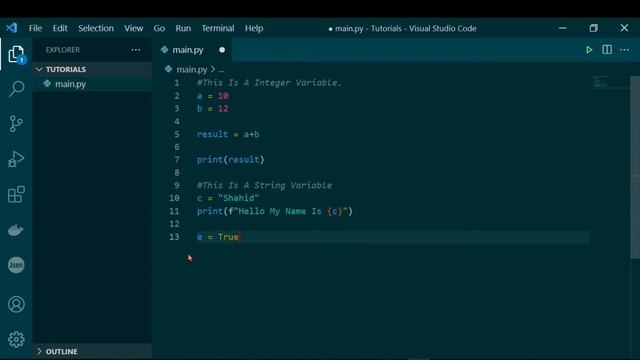Viewport: 640px width, 360px height.
Task: Open the Extensions view
Action: click(x=16, y=194)
